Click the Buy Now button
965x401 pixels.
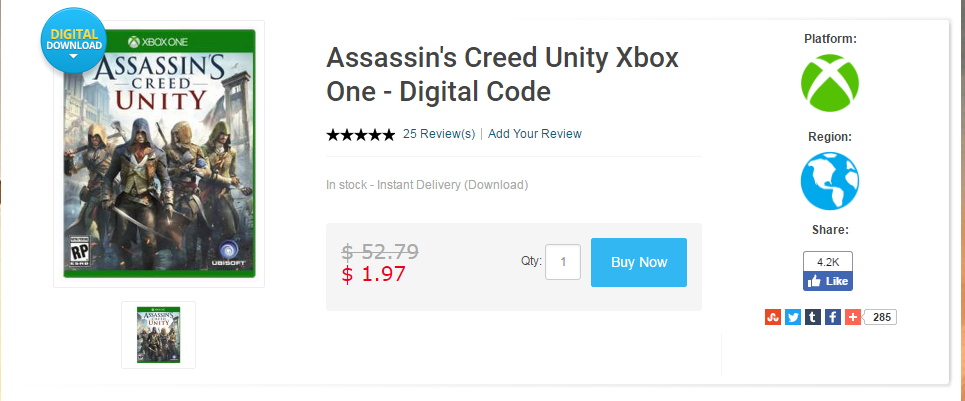point(638,262)
